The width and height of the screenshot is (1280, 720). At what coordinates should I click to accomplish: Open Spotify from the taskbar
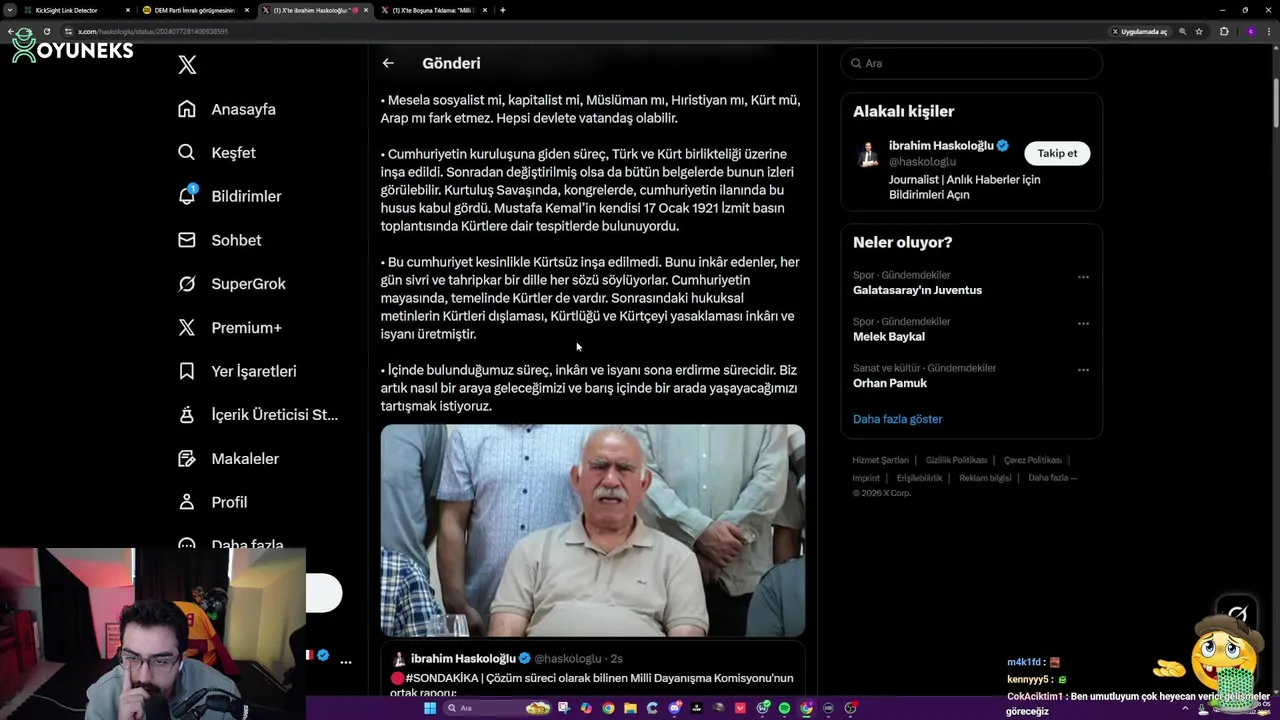[x=784, y=708]
